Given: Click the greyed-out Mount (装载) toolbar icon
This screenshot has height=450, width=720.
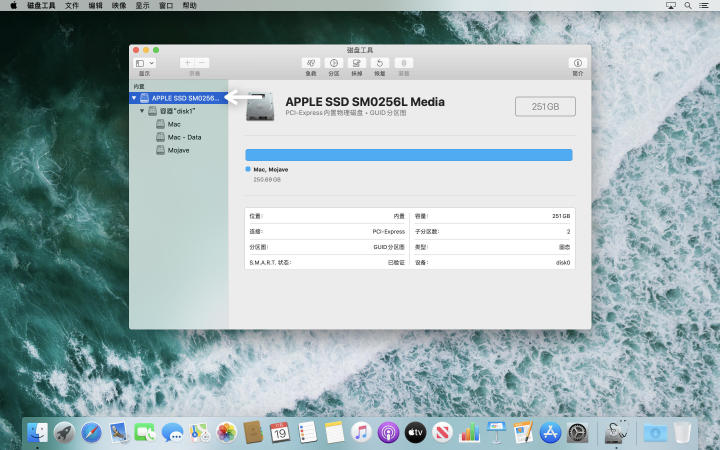Looking at the screenshot, I should pos(404,63).
